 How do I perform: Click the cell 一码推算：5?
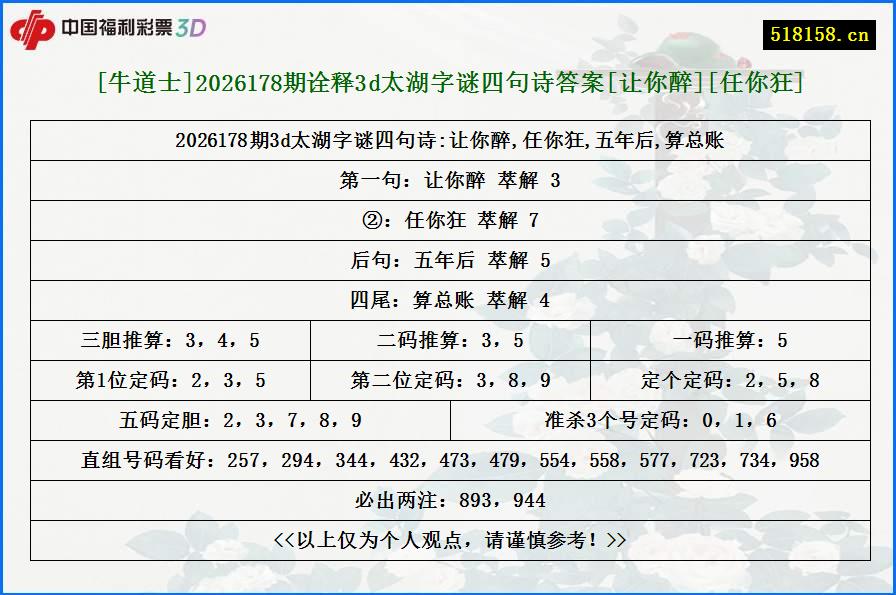pyautogui.click(x=730, y=341)
